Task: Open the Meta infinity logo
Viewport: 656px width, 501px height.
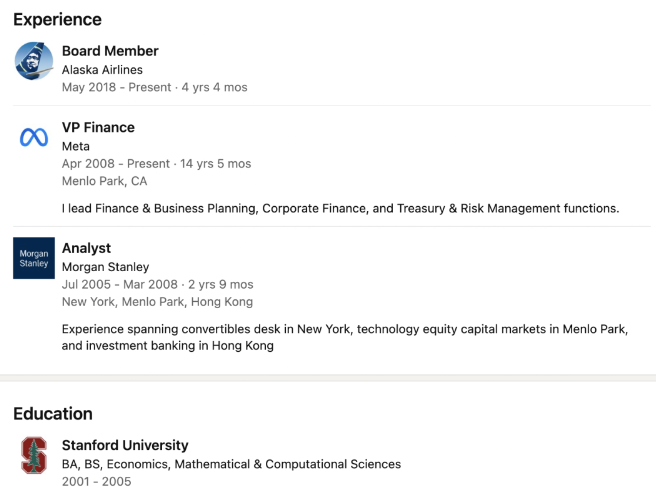Action: pos(34,138)
